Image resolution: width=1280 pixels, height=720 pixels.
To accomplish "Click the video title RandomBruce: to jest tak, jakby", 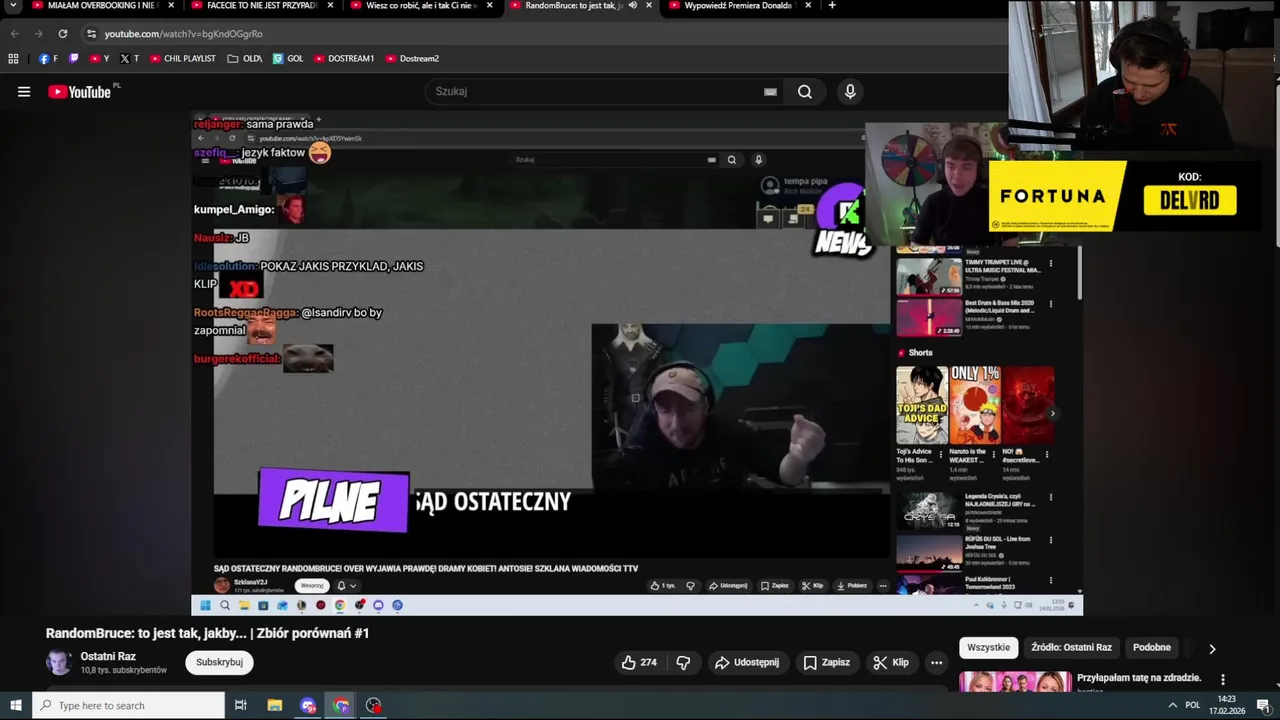I will pos(207,633).
